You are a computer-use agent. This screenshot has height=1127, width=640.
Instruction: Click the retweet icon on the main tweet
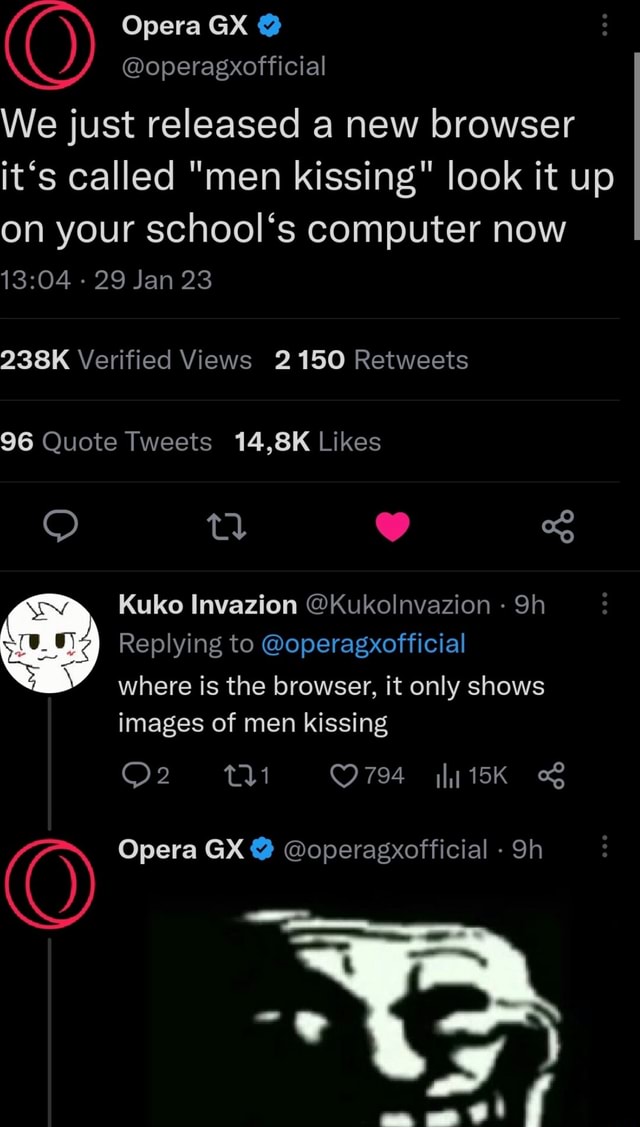point(227,528)
